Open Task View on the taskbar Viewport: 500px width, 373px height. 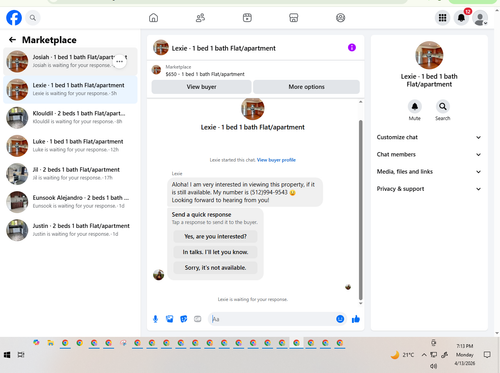click(x=21, y=355)
